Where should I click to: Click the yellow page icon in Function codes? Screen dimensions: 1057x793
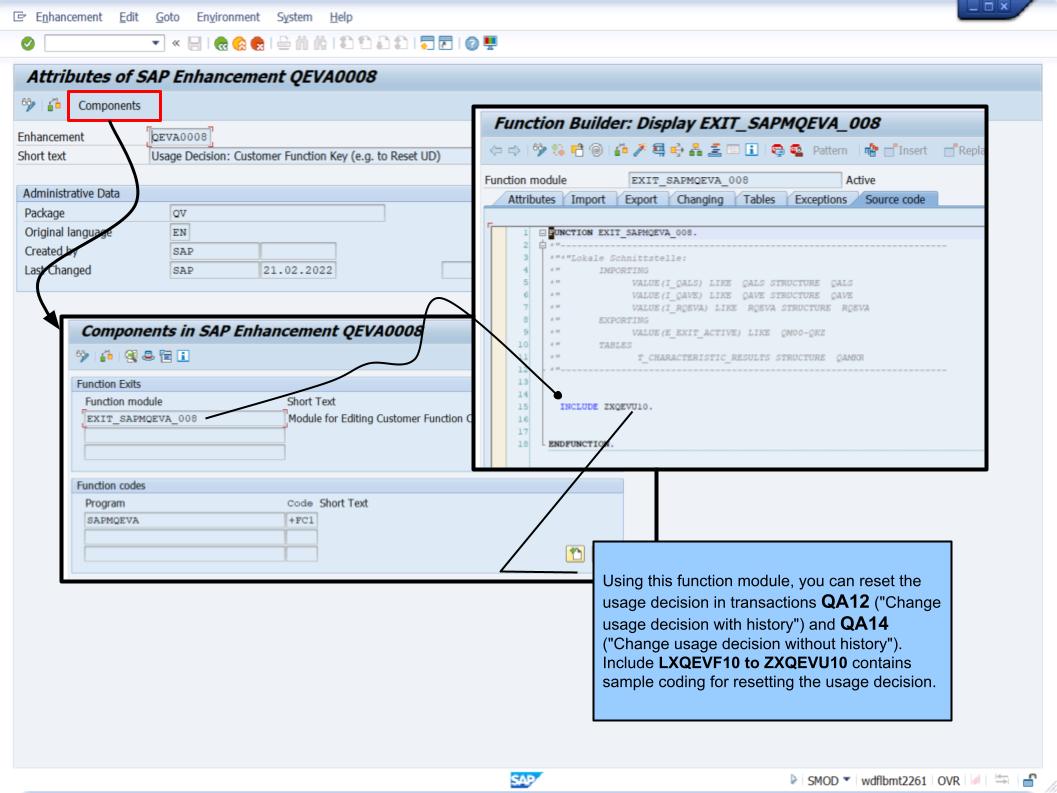point(575,554)
